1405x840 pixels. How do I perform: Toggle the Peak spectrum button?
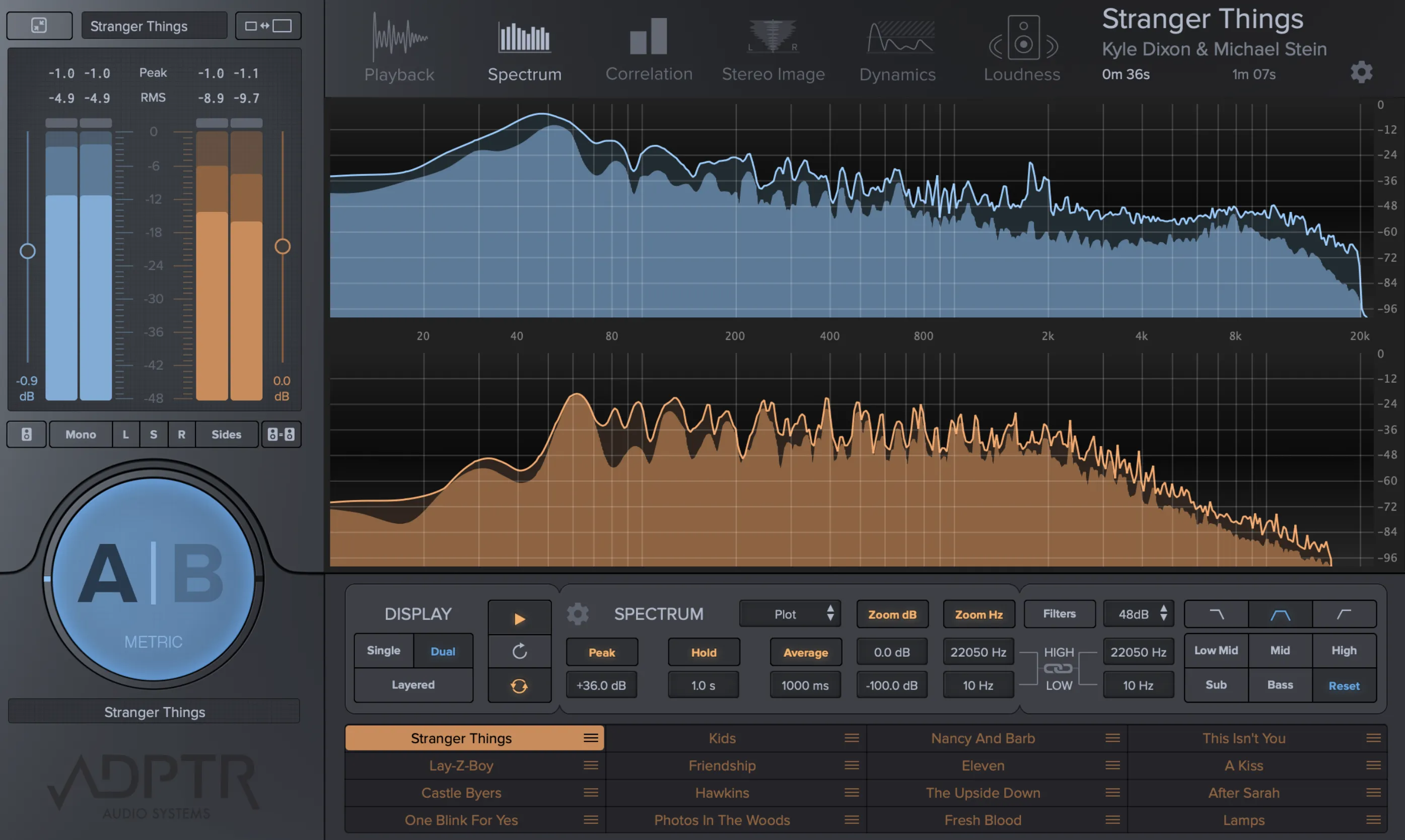click(601, 652)
